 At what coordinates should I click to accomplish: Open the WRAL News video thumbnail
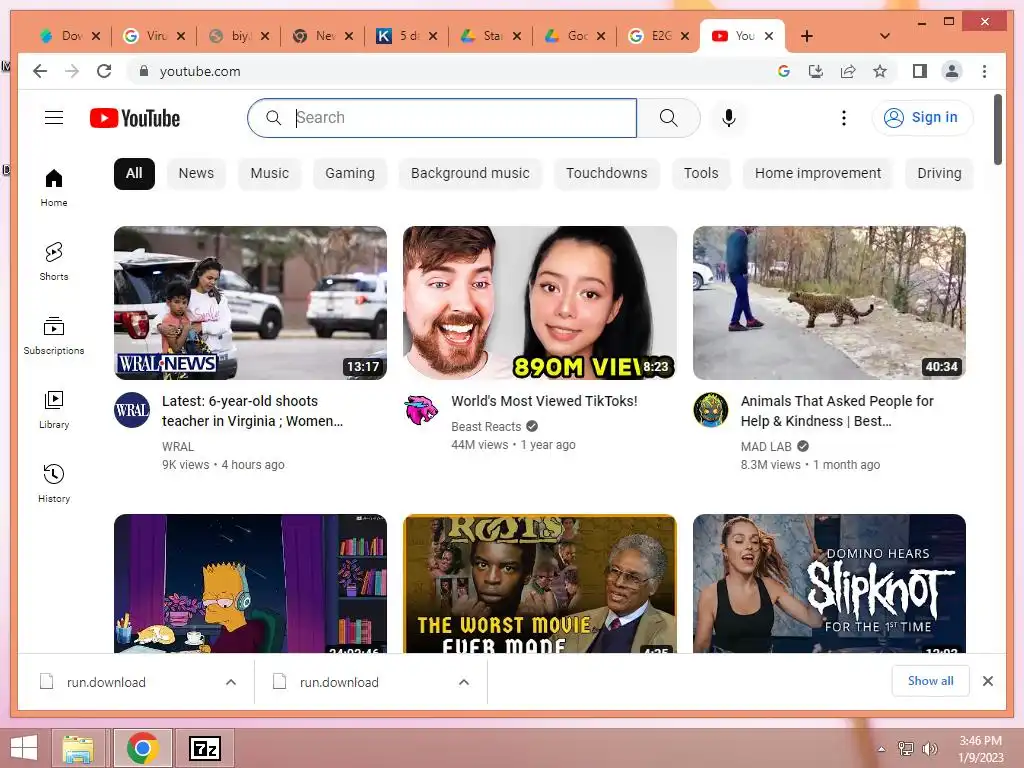250,303
